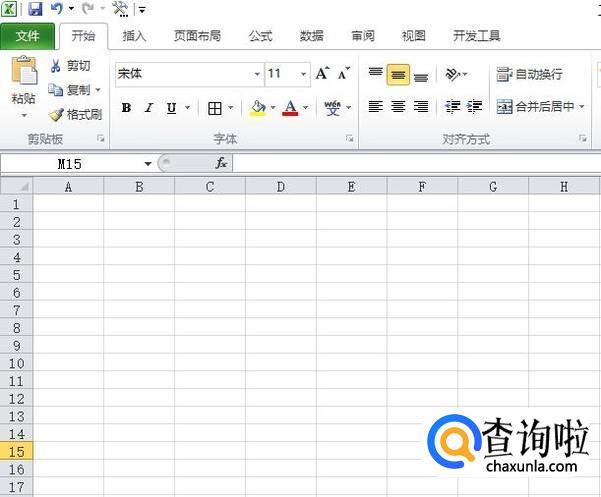Viewport: 601px width, 497px height.
Task: Click the Copy (复制) icon
Action: tap(56, 90)
